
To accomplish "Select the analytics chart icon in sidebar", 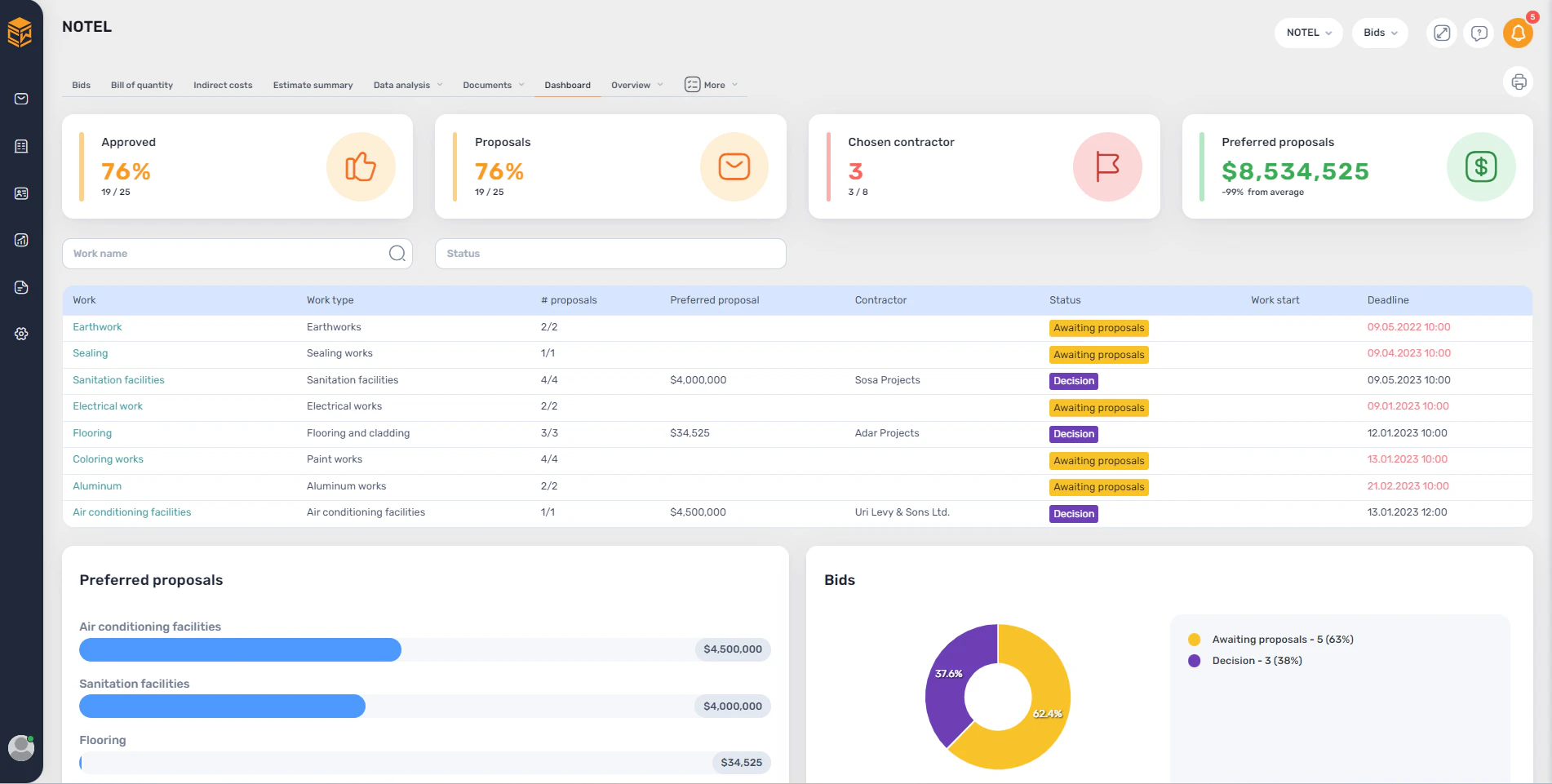I will point(21,240).
